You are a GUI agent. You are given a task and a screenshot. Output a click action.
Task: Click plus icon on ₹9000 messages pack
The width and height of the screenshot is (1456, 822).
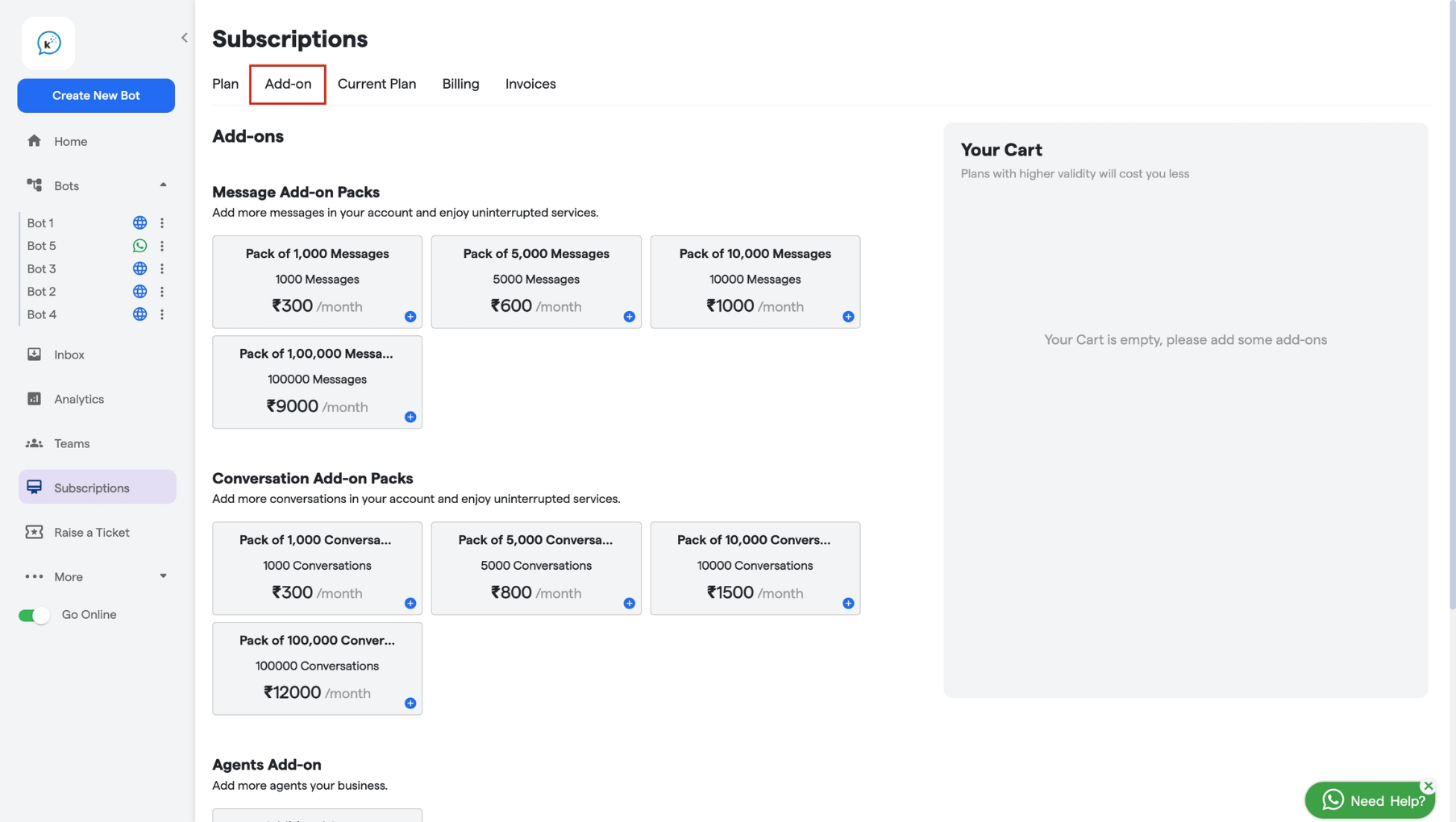[x=410, y=417]
